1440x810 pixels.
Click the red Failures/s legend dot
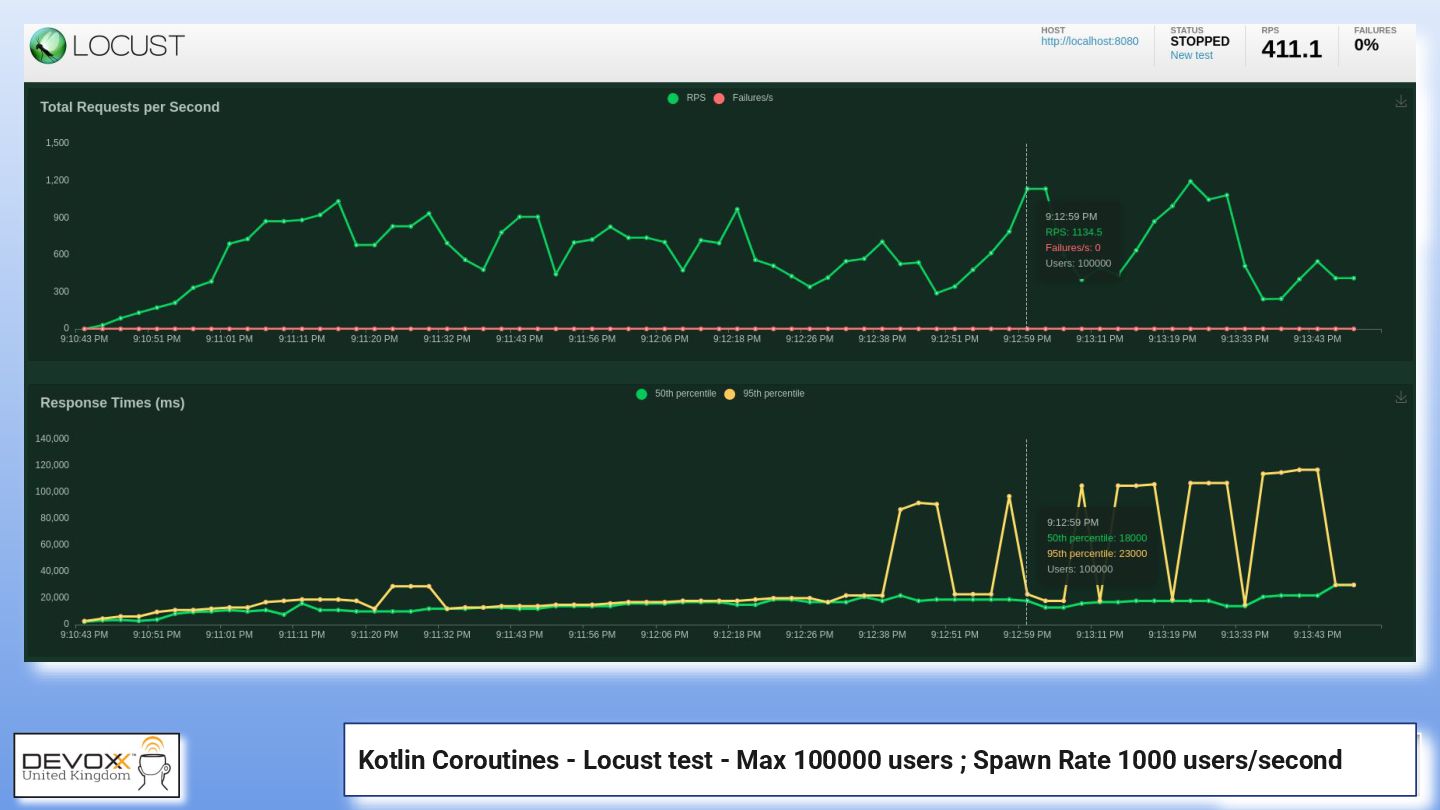(x=719, y=98)
